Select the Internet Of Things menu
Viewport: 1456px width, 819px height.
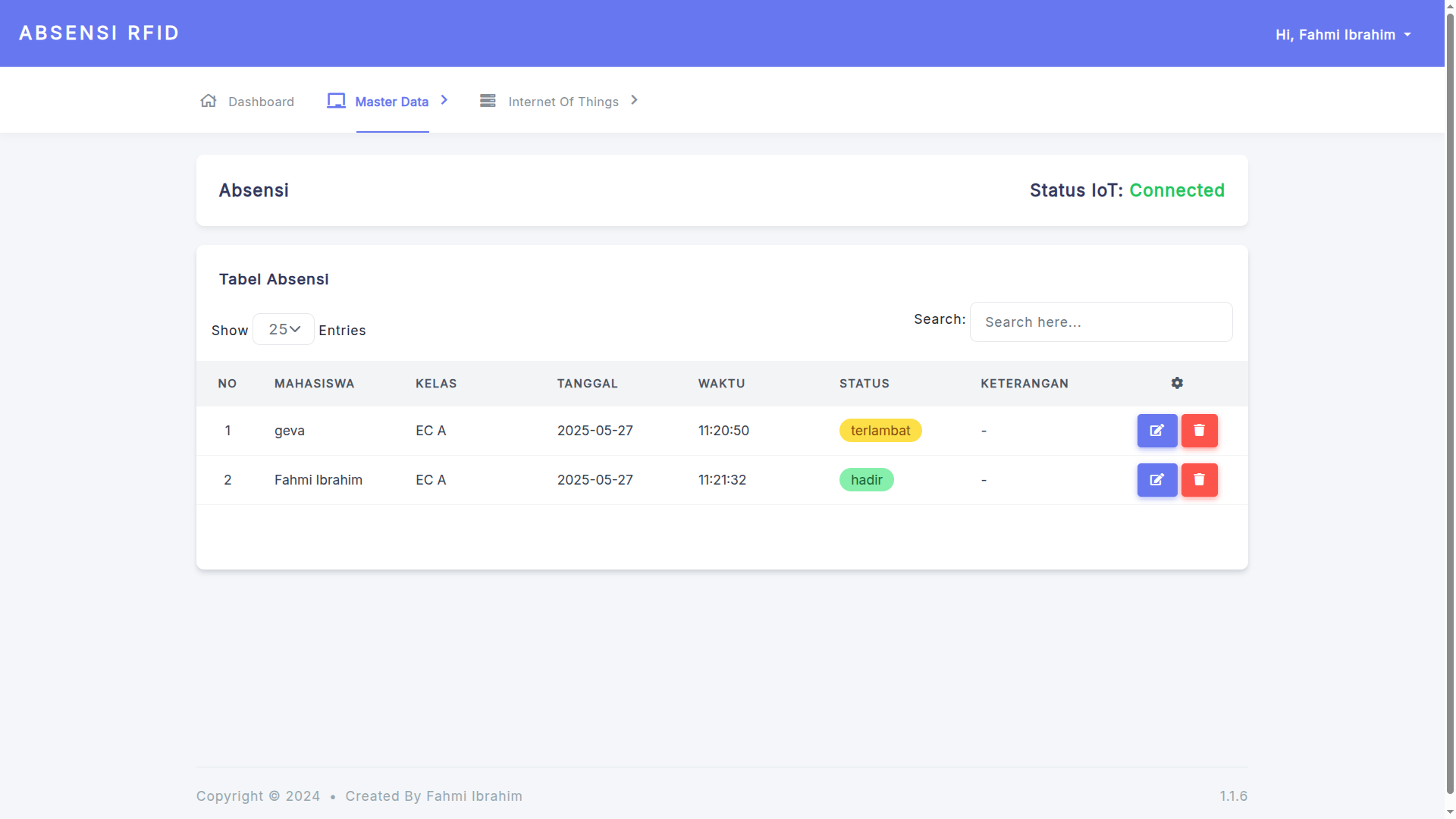click(x=563, y=102)
